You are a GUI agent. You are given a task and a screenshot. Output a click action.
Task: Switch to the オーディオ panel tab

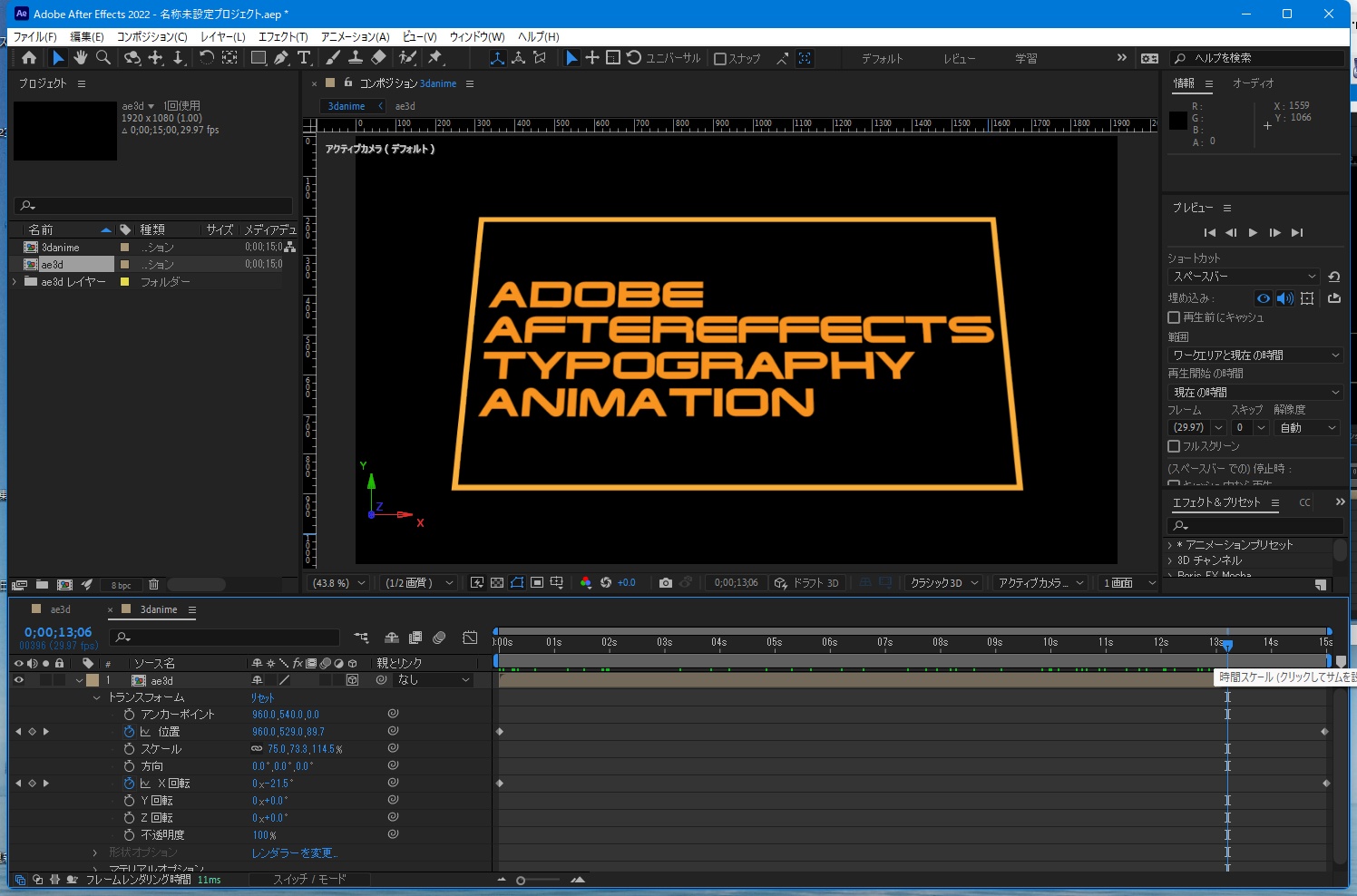tap(1253, 83)
